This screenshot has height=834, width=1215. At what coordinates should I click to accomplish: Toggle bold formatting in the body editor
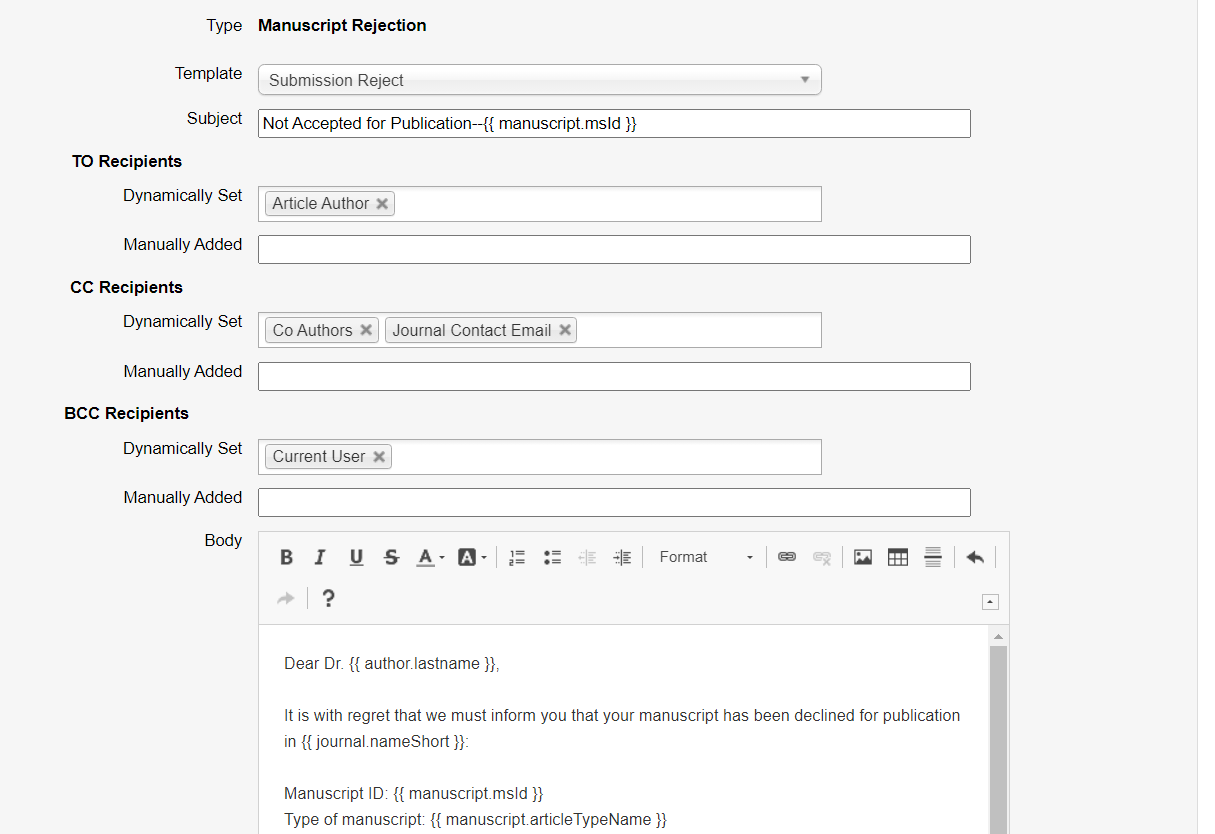(x=286, y=558)
